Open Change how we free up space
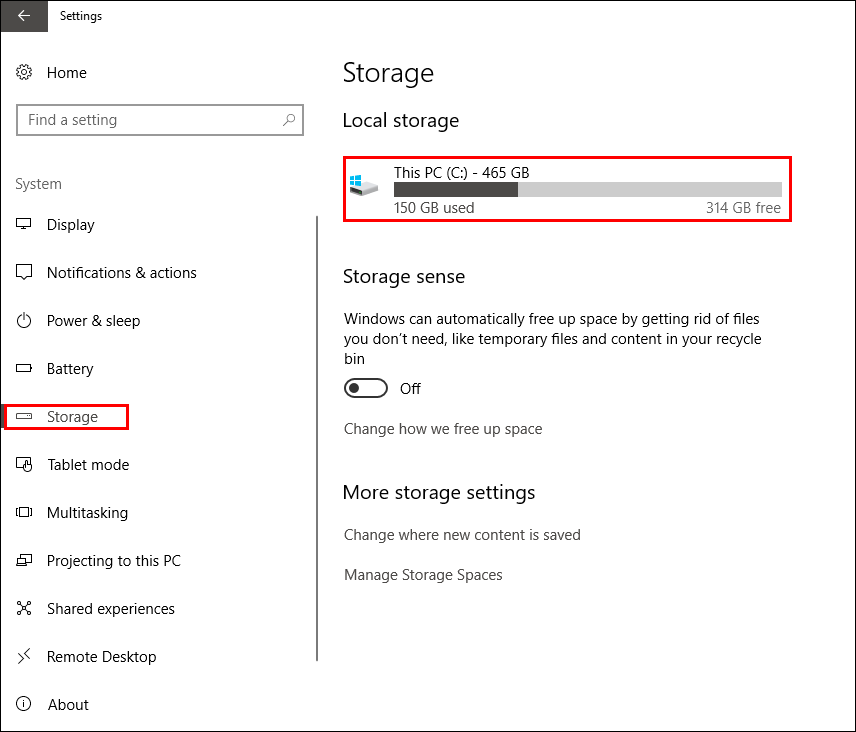 coord(443,429)
